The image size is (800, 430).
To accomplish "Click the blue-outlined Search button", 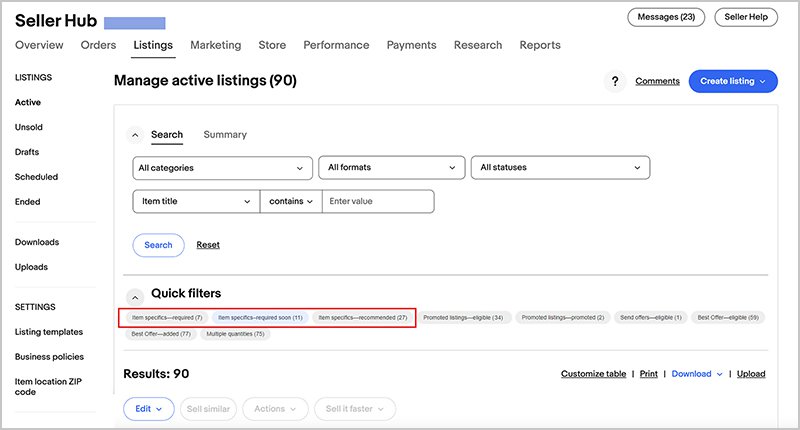I will pos(158,245).
